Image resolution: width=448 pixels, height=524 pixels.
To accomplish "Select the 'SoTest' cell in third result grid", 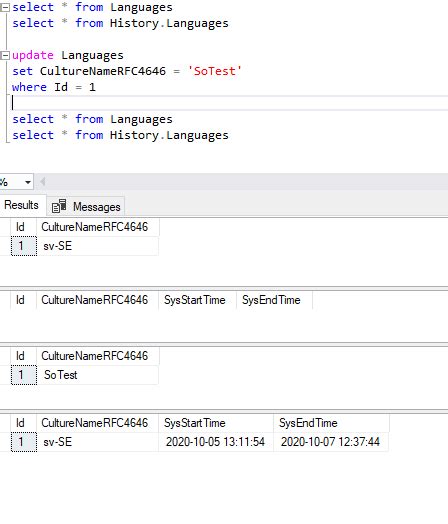I will pos(98,375).
